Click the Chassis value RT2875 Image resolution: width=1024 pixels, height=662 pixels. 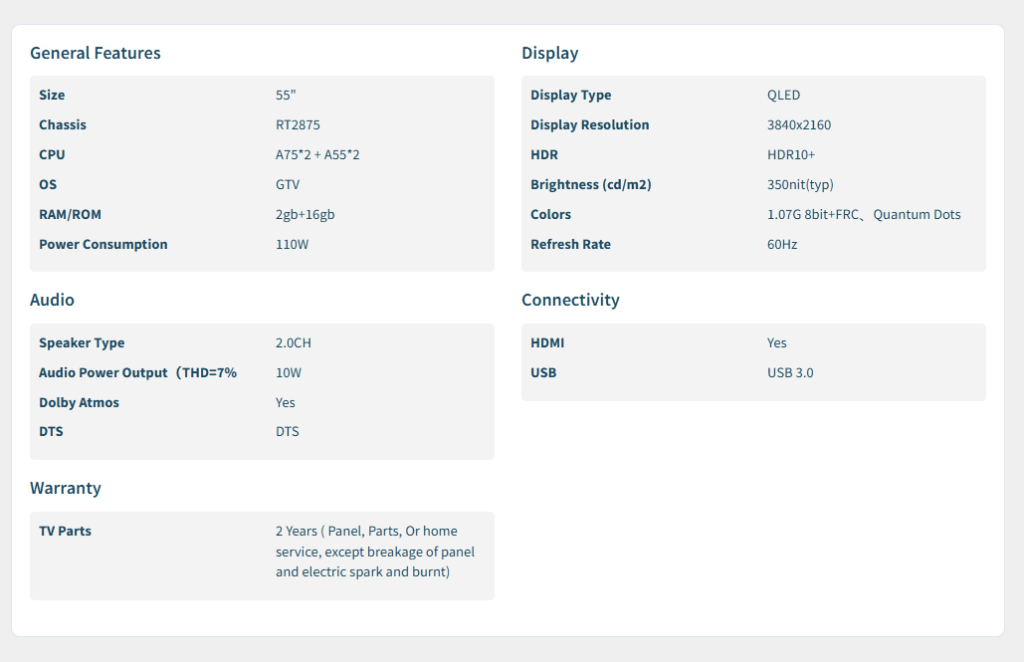tap(299, 125)
